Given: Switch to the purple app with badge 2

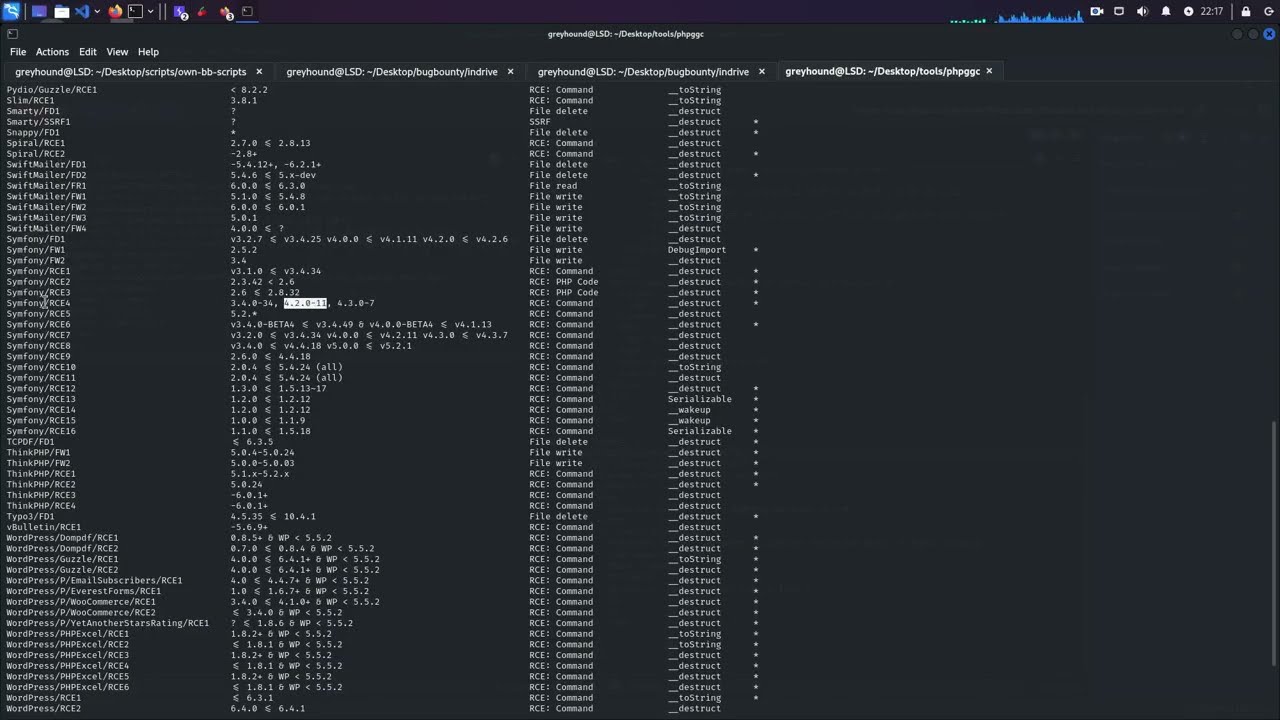Looking at the screenshot, I should point(181,12).
